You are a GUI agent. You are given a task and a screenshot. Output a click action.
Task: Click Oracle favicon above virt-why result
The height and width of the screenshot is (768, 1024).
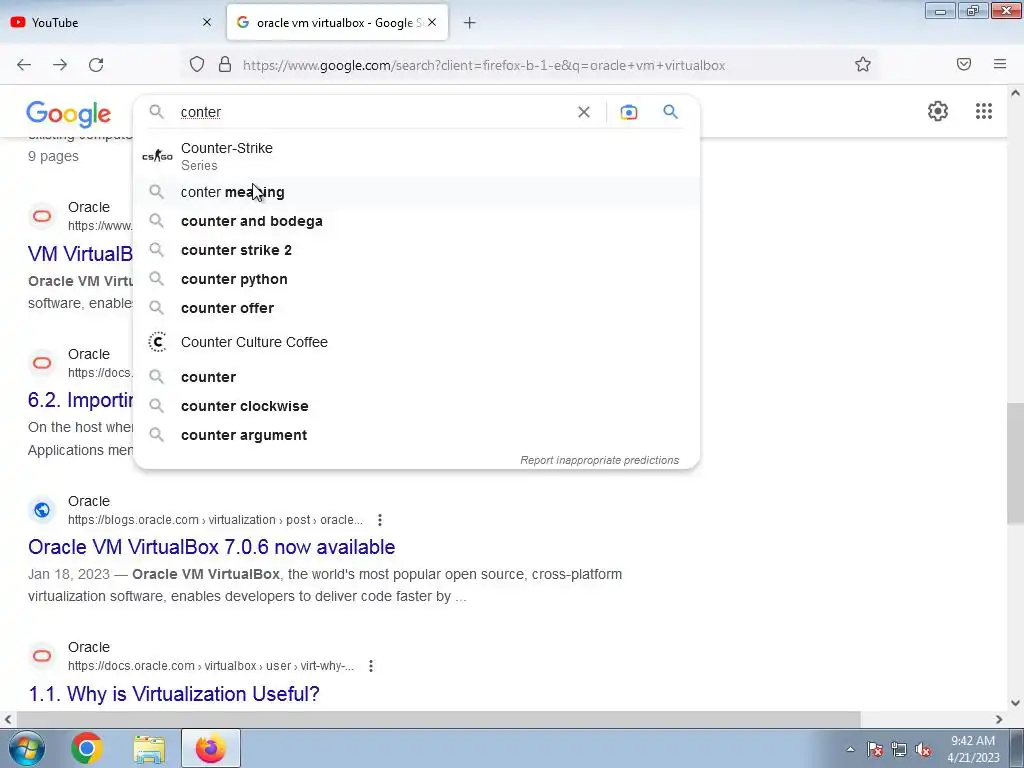coord(42,656)
